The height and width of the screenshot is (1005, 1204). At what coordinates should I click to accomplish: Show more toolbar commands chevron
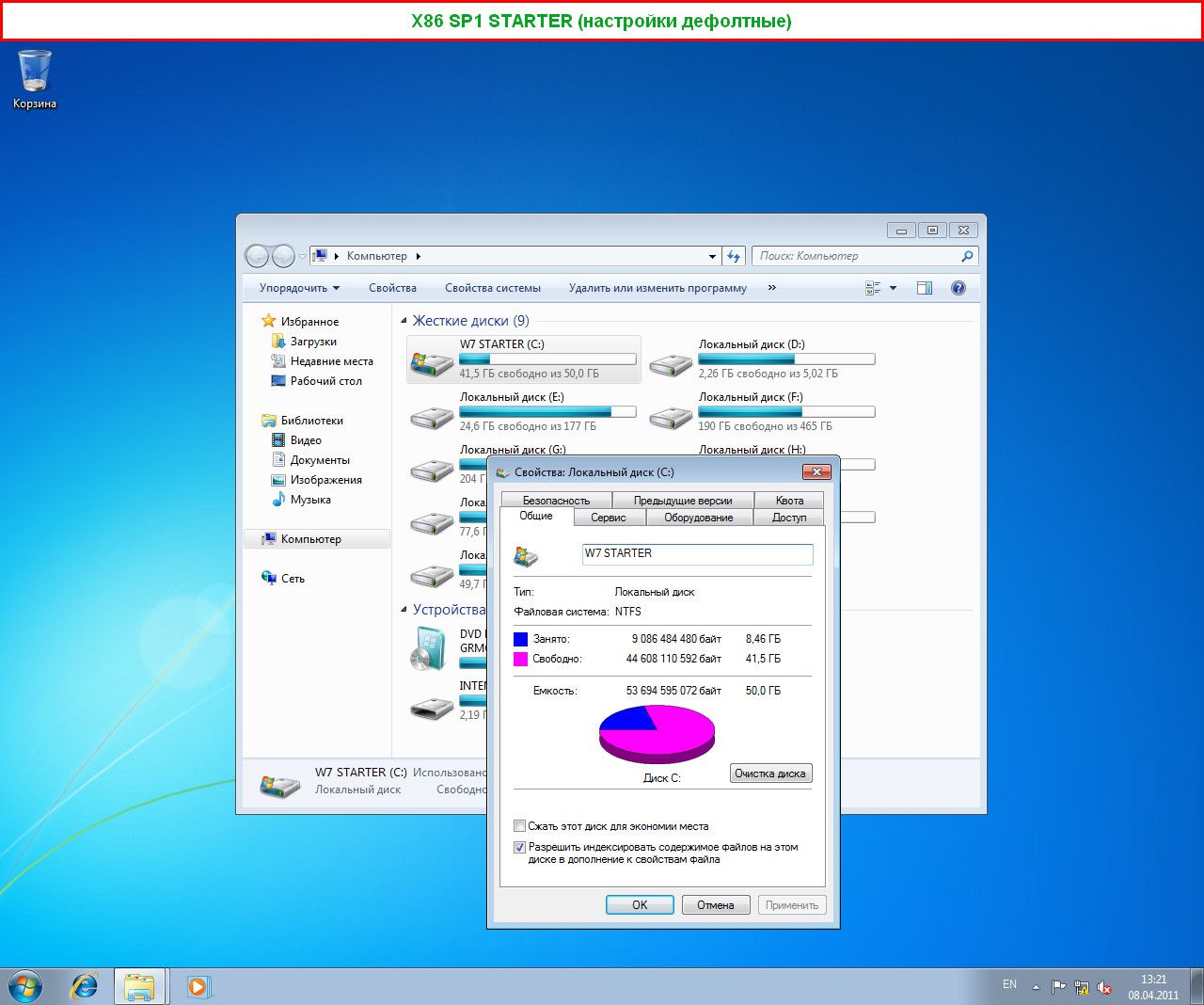tap(772, 288)
